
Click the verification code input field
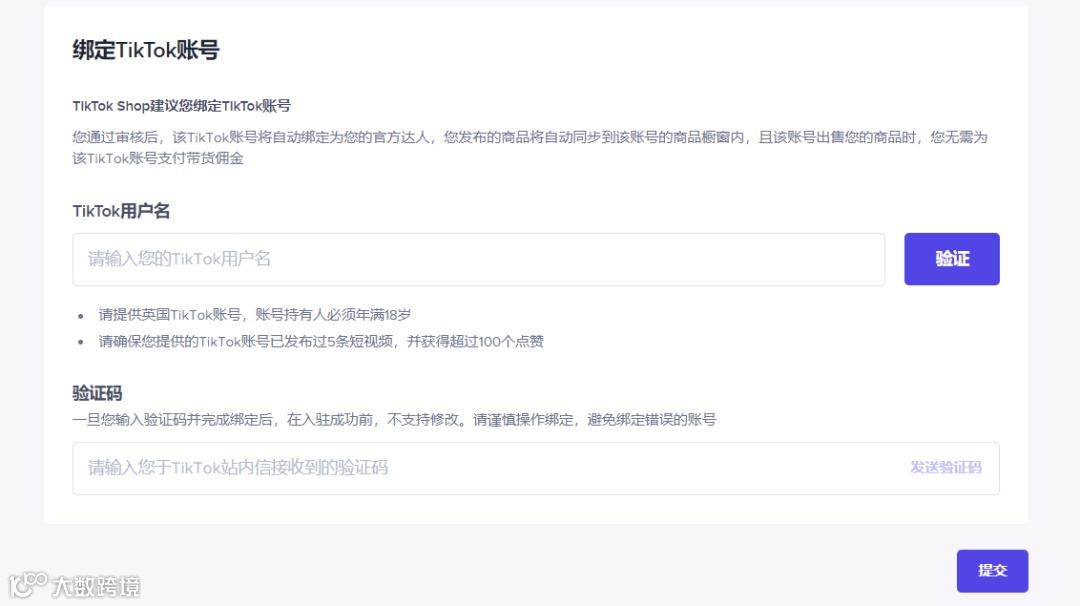tap(536, 468)
